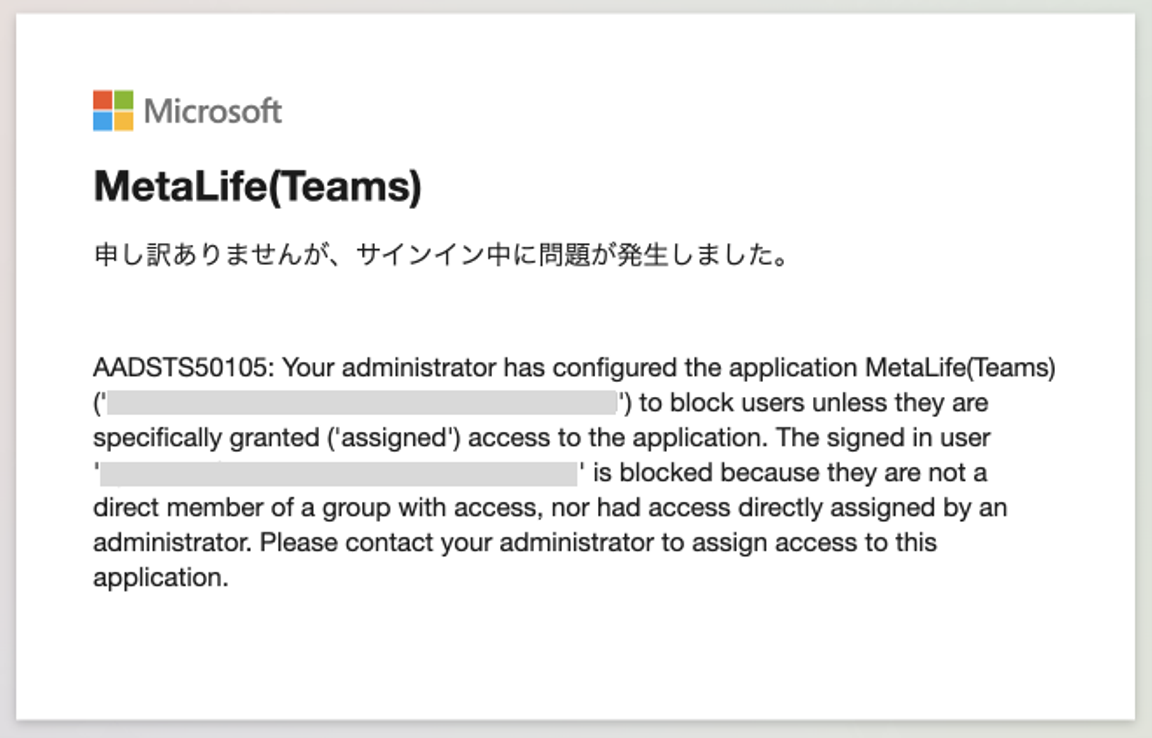Click the red square in Microsoft logo
The width and height of the screenshot is (1152, 738).
(x=103, y=100)
